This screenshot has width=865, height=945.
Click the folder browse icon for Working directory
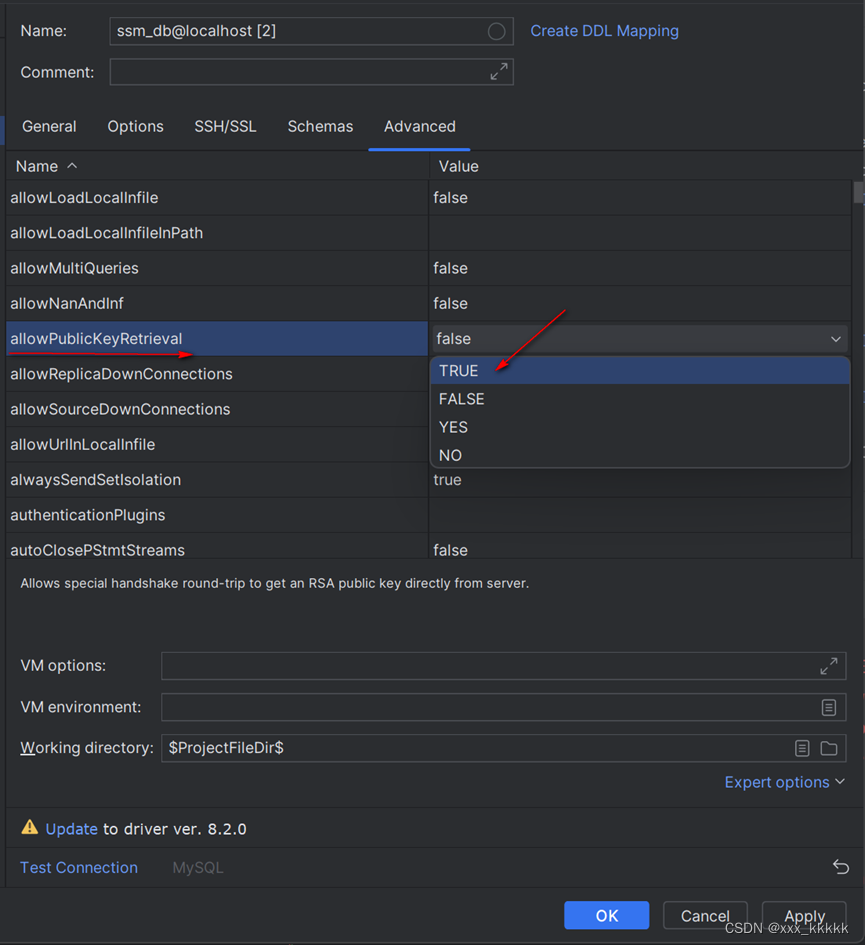(829, 748)
